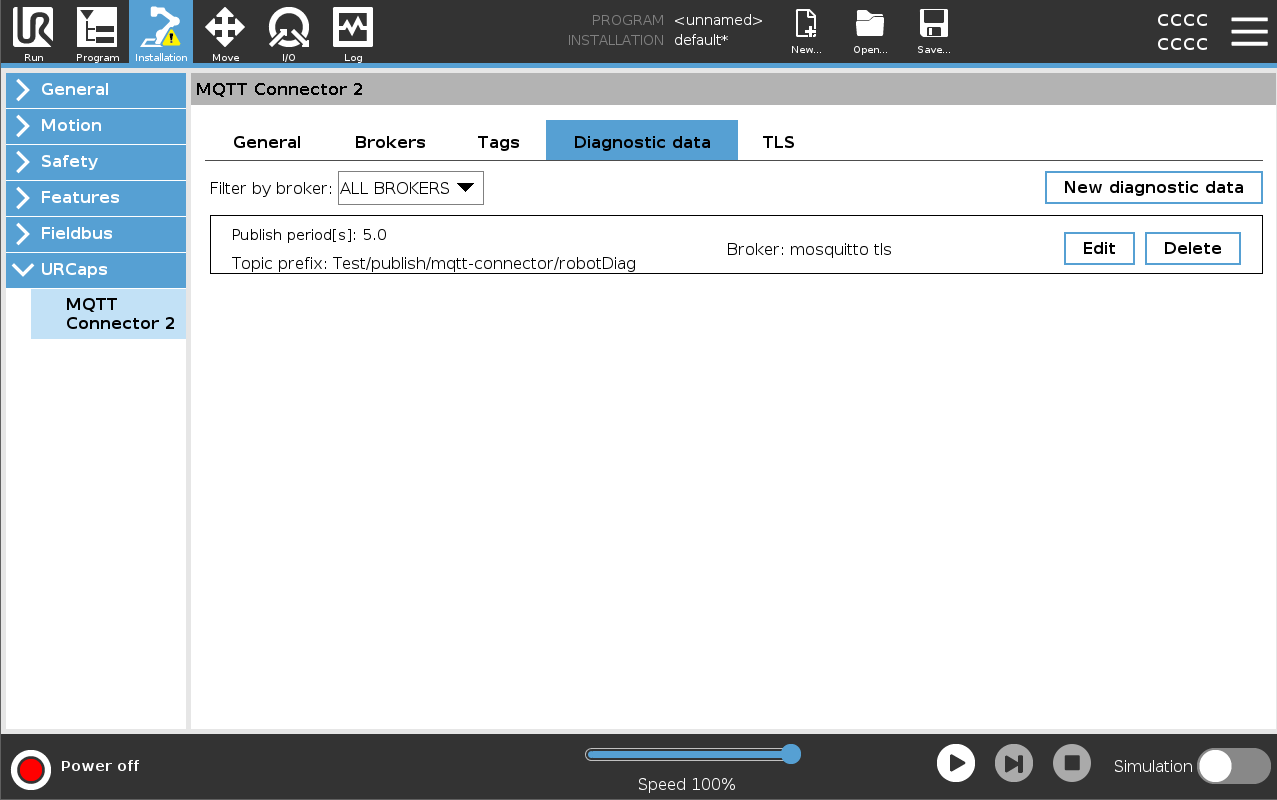Open the I/O icon
1277x800 pixels.
coord(289,32)
